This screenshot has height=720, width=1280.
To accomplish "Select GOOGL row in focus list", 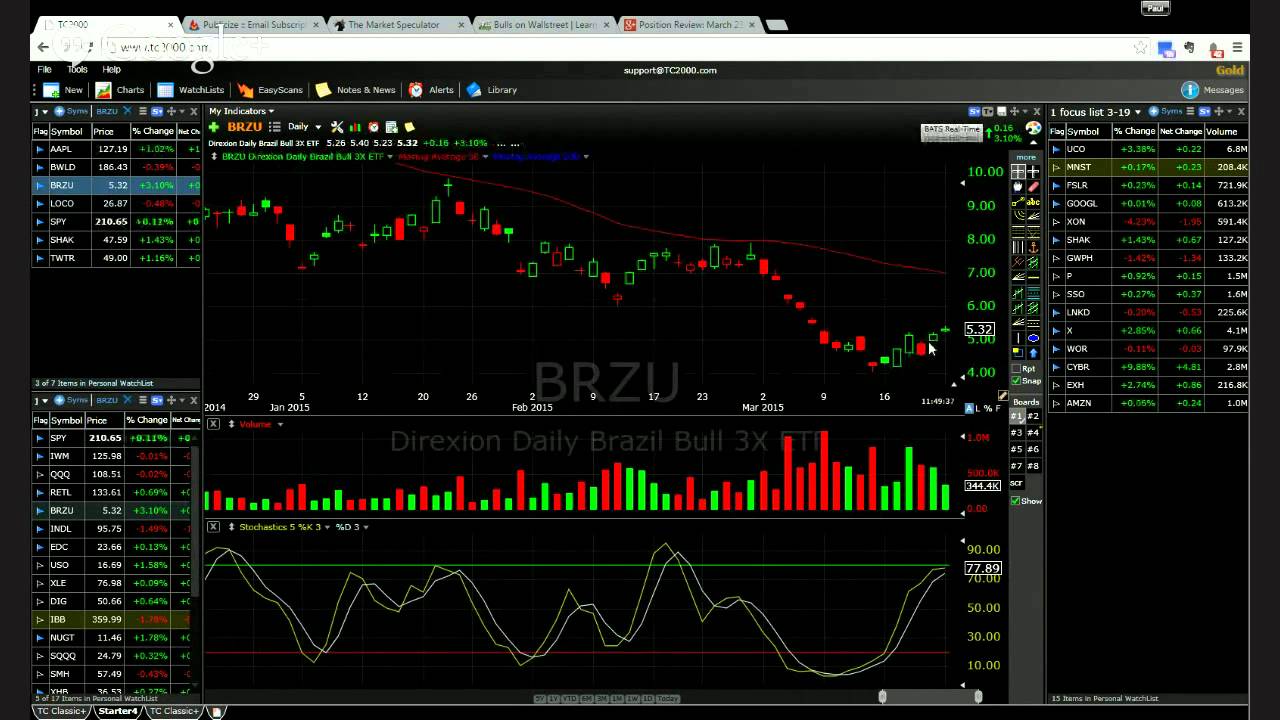I will (x=1149, y=203).
